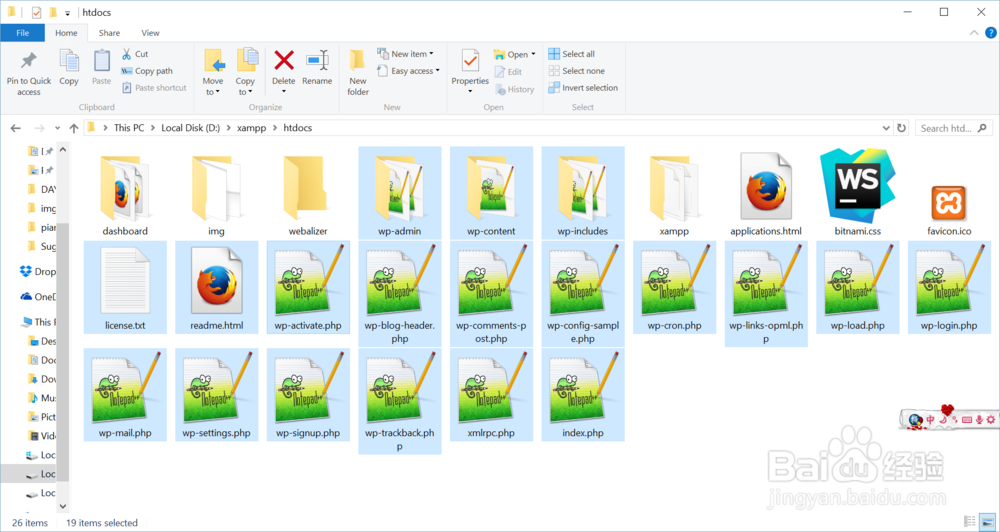Image resolution: width=1000 pixels, height=532 pixels.
Task: Switch to the Share ribbon tab
Action: pos(109,33)
